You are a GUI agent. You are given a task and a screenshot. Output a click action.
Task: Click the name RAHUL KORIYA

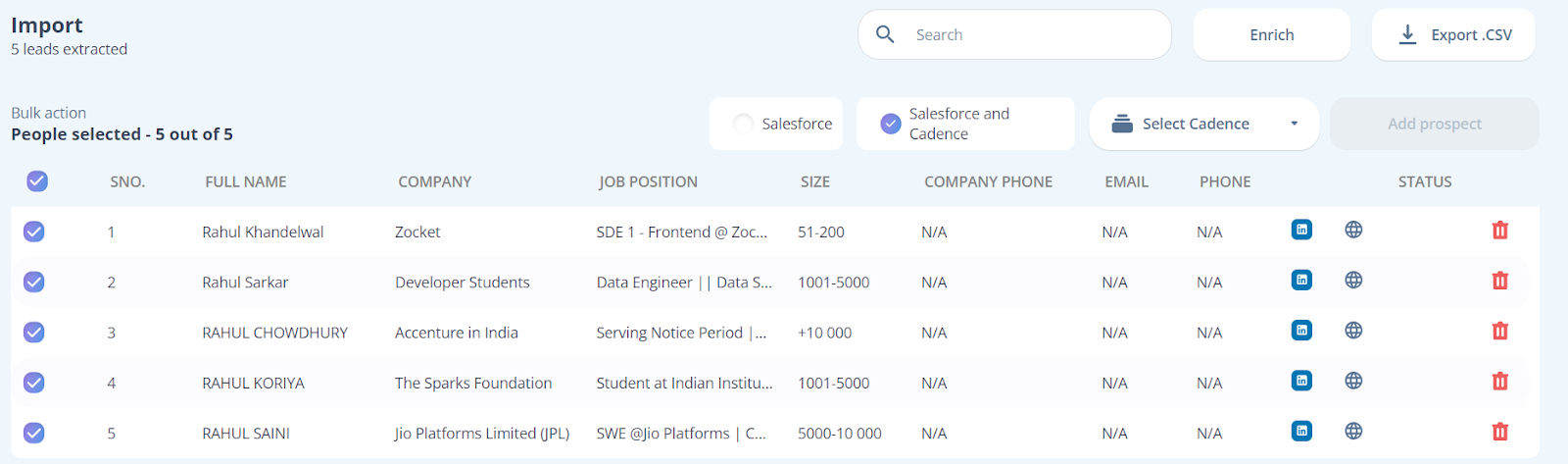(x=253, y=384)
